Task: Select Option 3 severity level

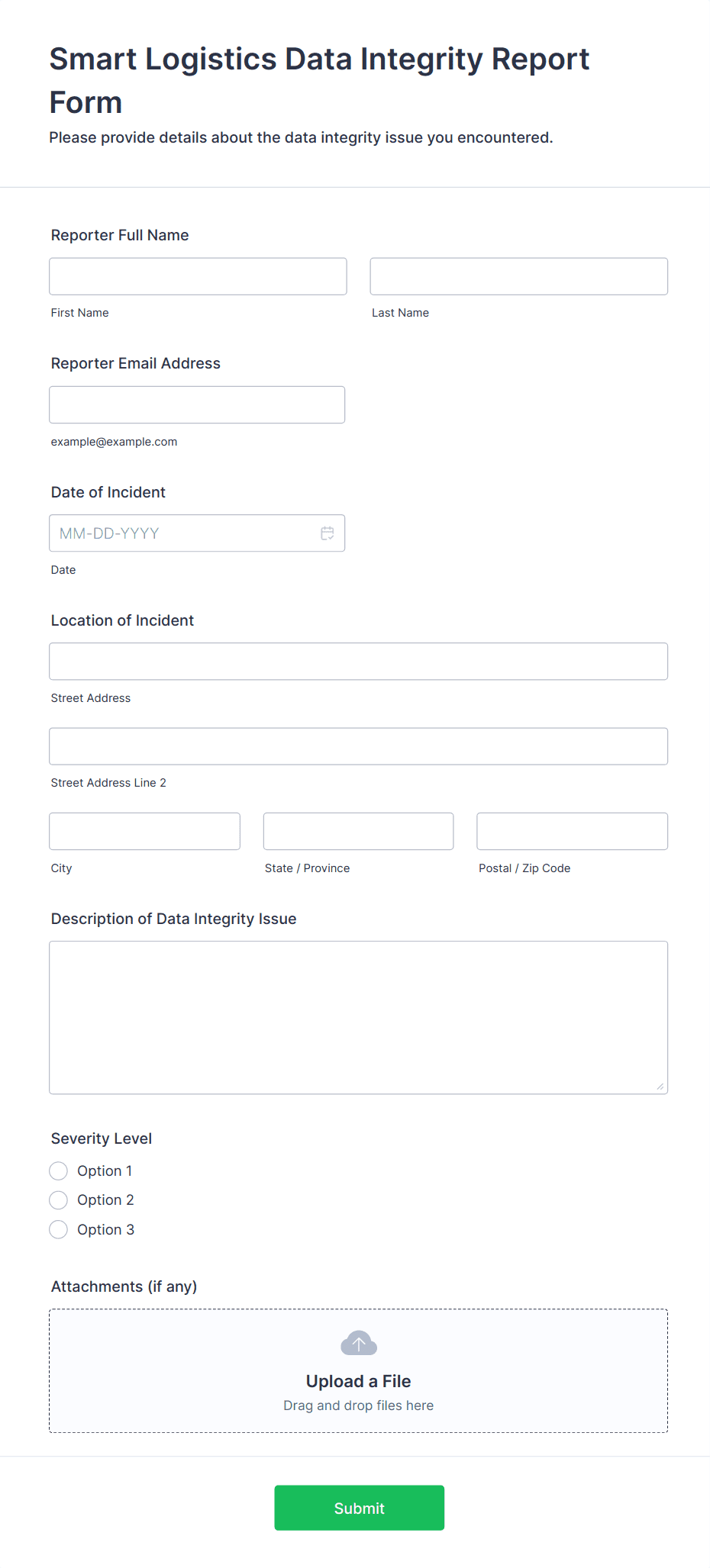Action: (x=58, y=1229)
